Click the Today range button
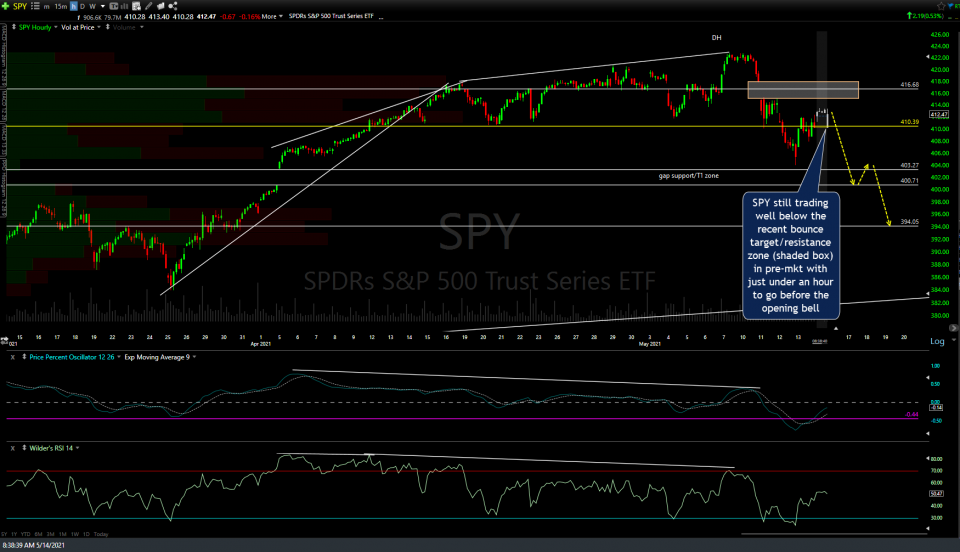 pyautogui.click(x=101, y=534)
